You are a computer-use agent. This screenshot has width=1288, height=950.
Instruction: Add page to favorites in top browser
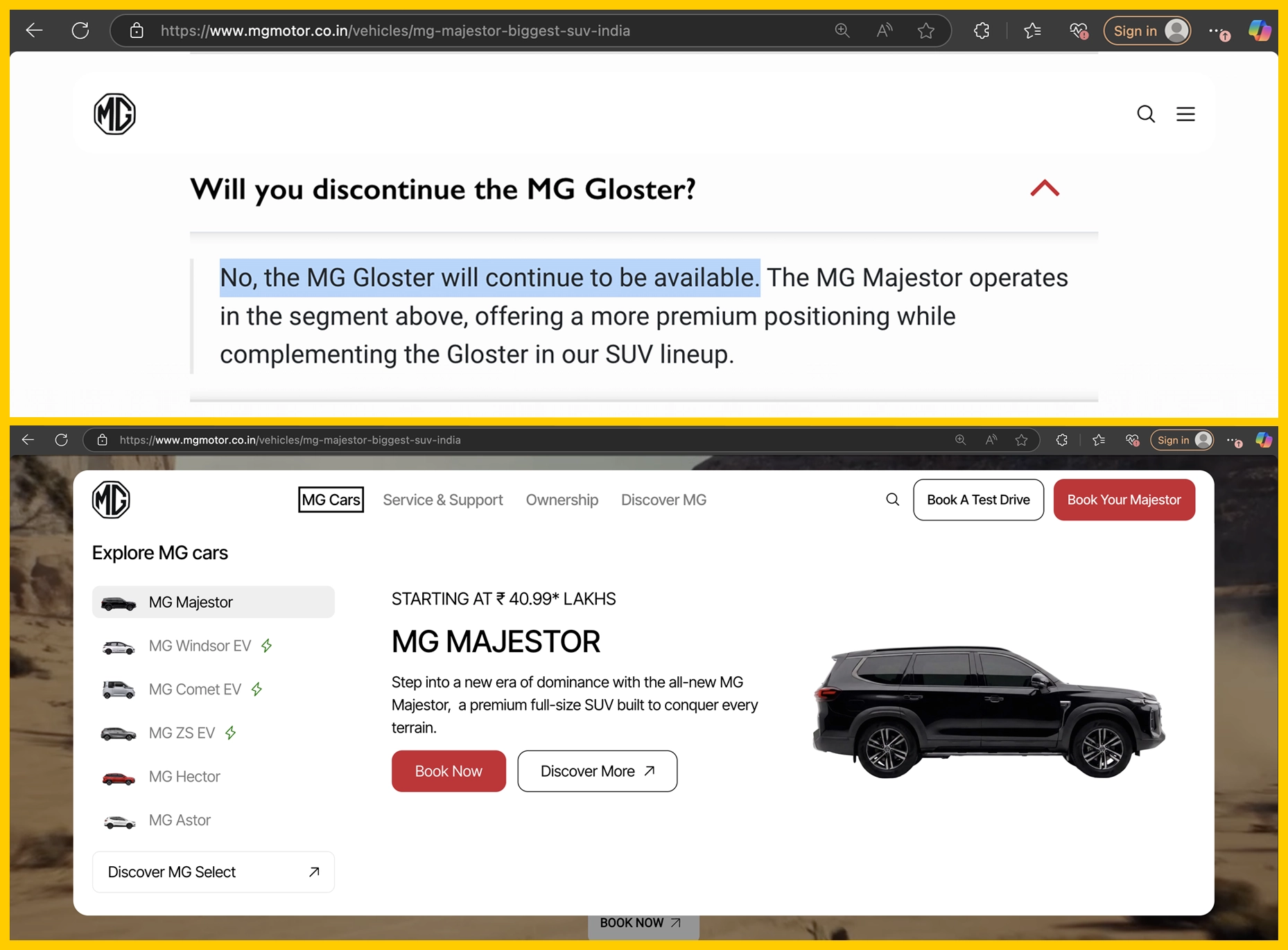coord(926,30)
